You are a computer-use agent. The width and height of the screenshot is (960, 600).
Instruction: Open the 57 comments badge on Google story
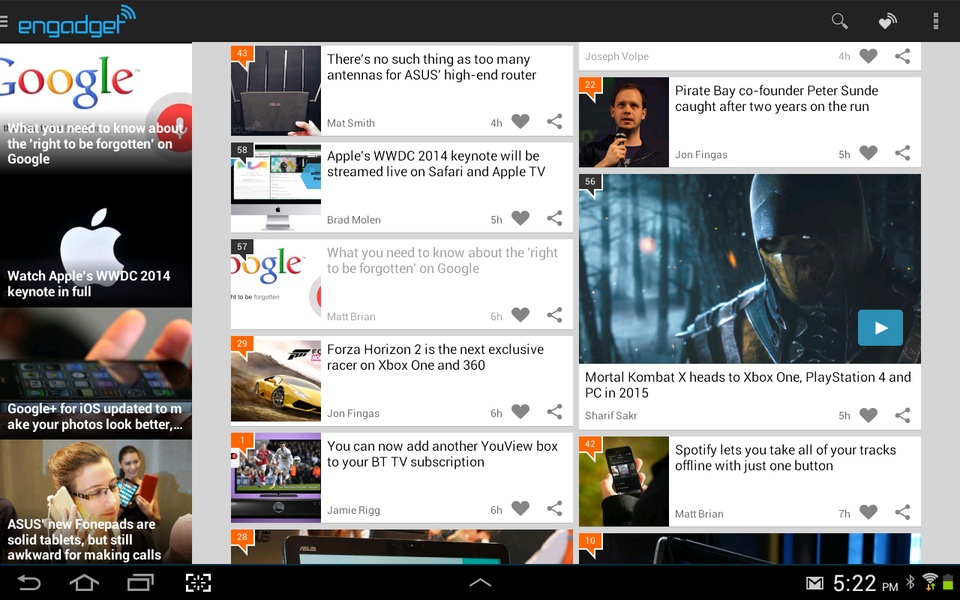242,249
